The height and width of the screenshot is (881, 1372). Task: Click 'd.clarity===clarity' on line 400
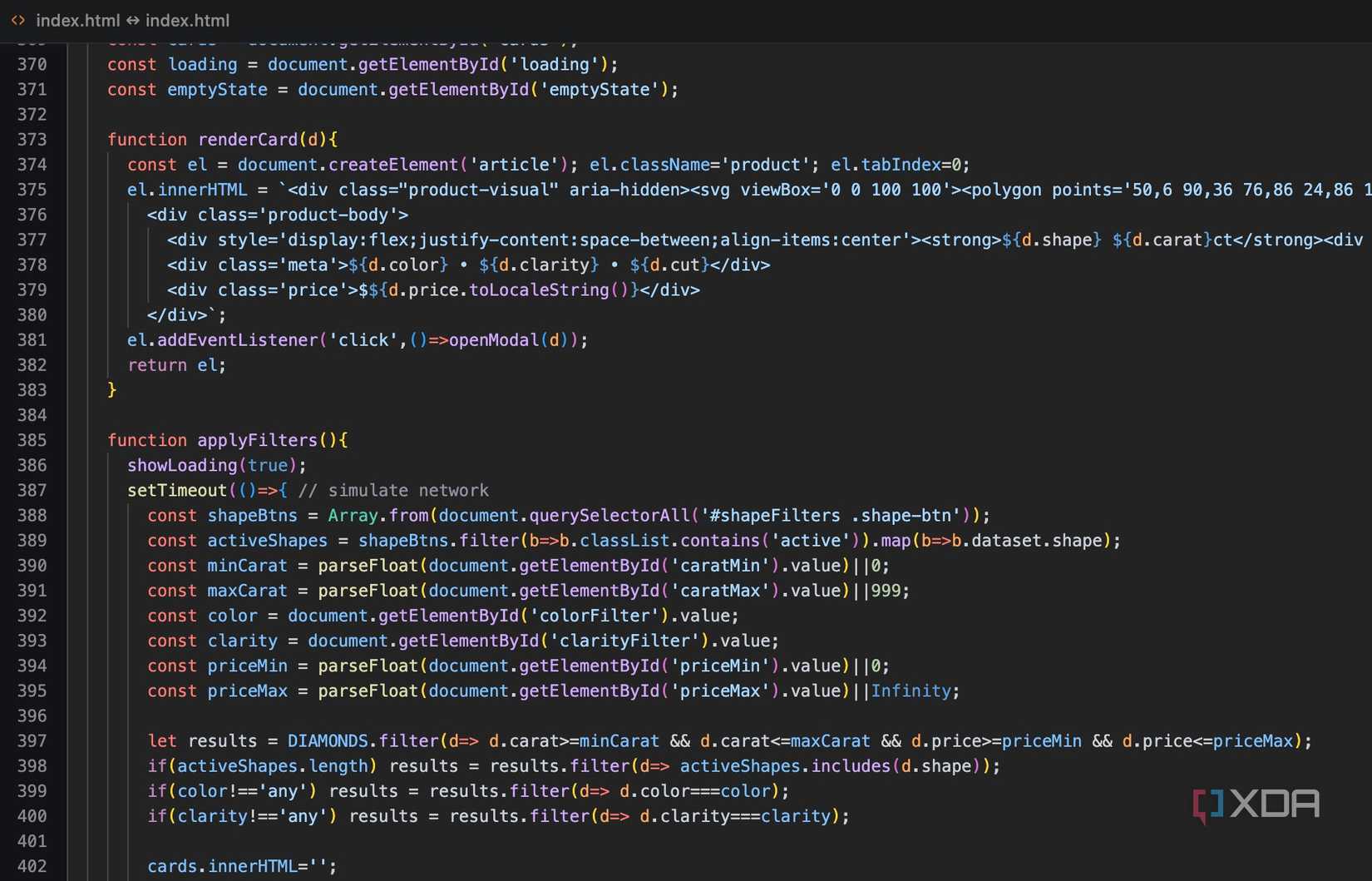735,816
